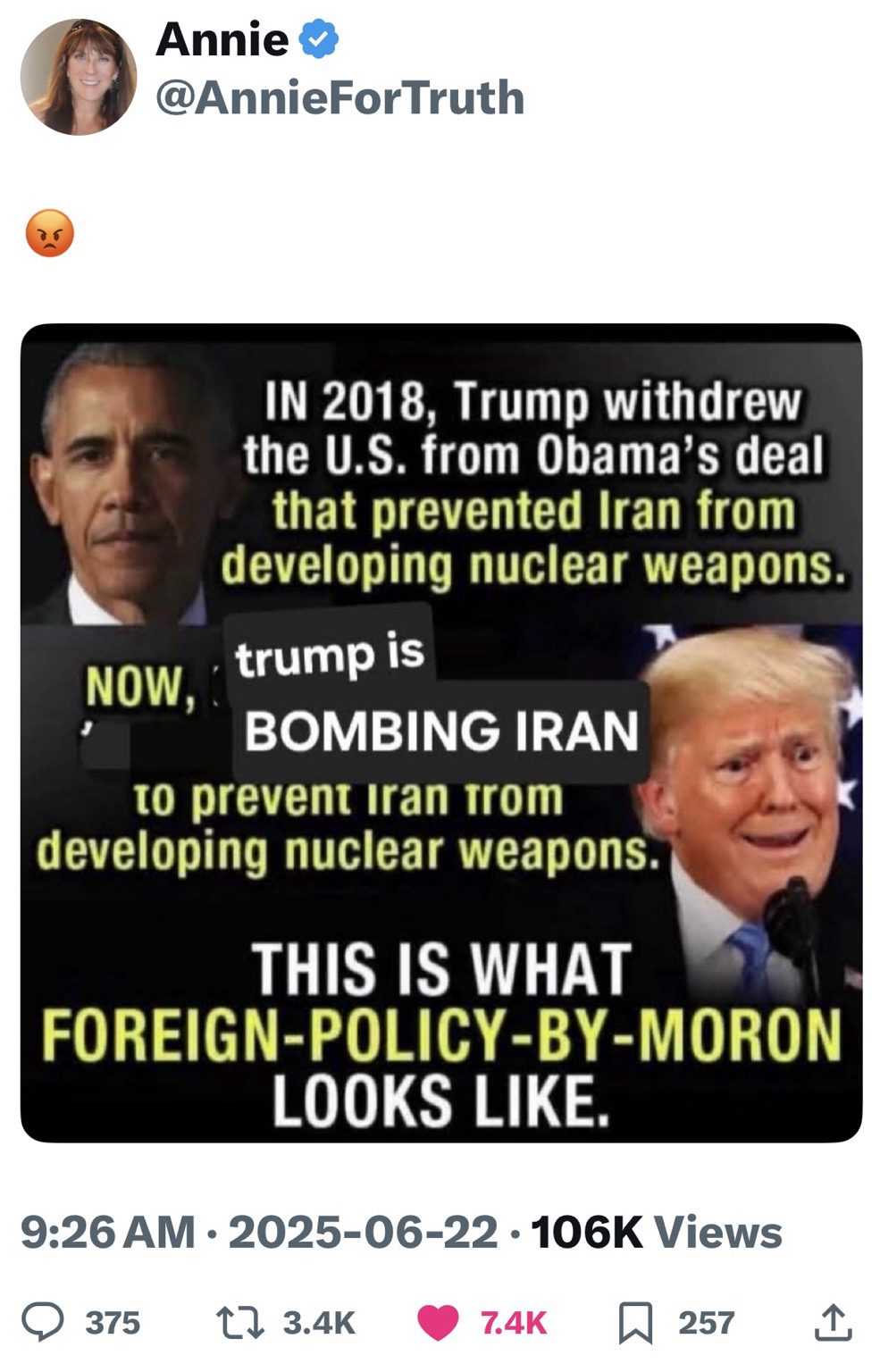Viewport: 880px width, 1372px height.
Task: Toggle the bookmark icon for this post
Action: tap(635, 1323)
